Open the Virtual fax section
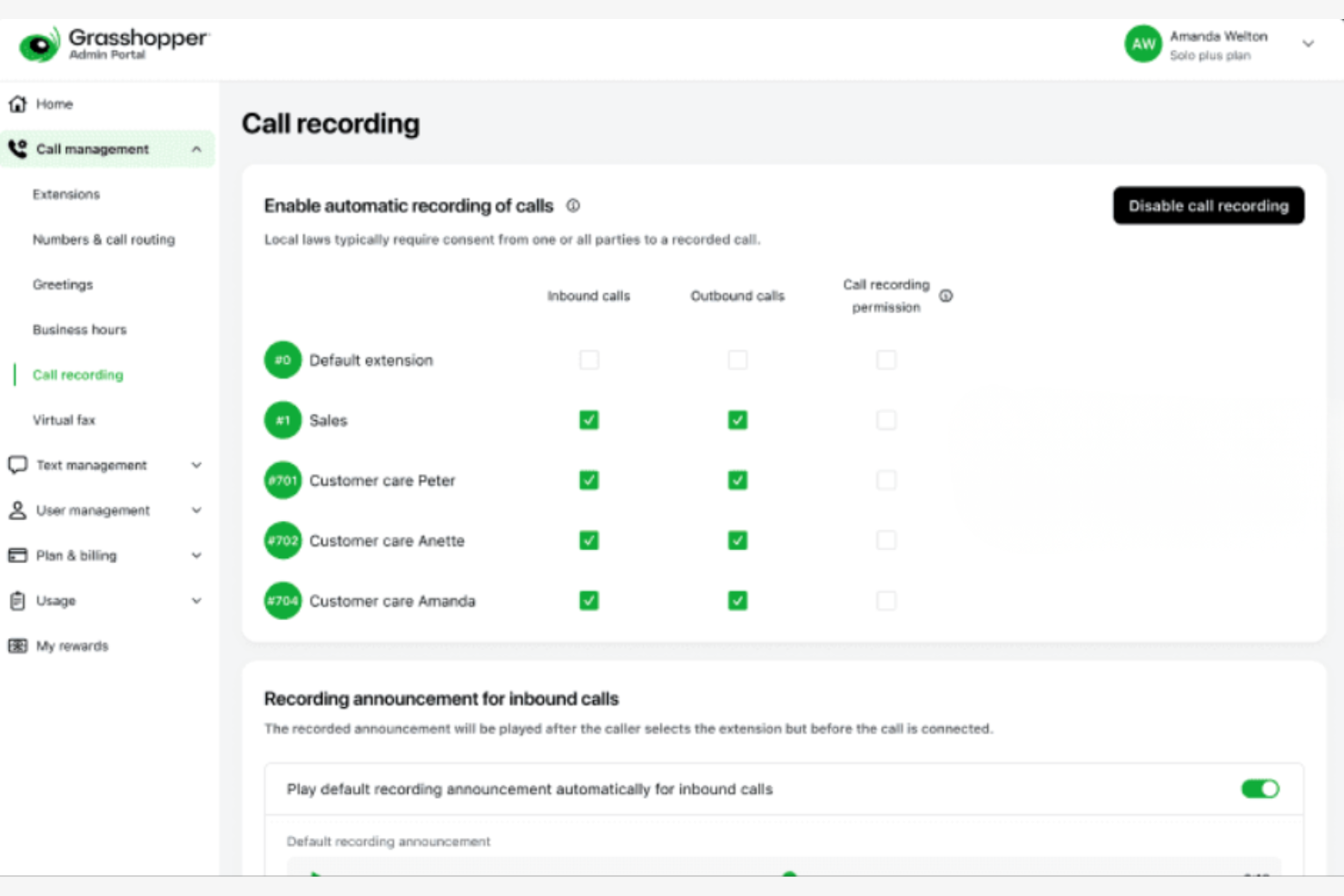Screen dimensions: 1344x896 (64, 419)
